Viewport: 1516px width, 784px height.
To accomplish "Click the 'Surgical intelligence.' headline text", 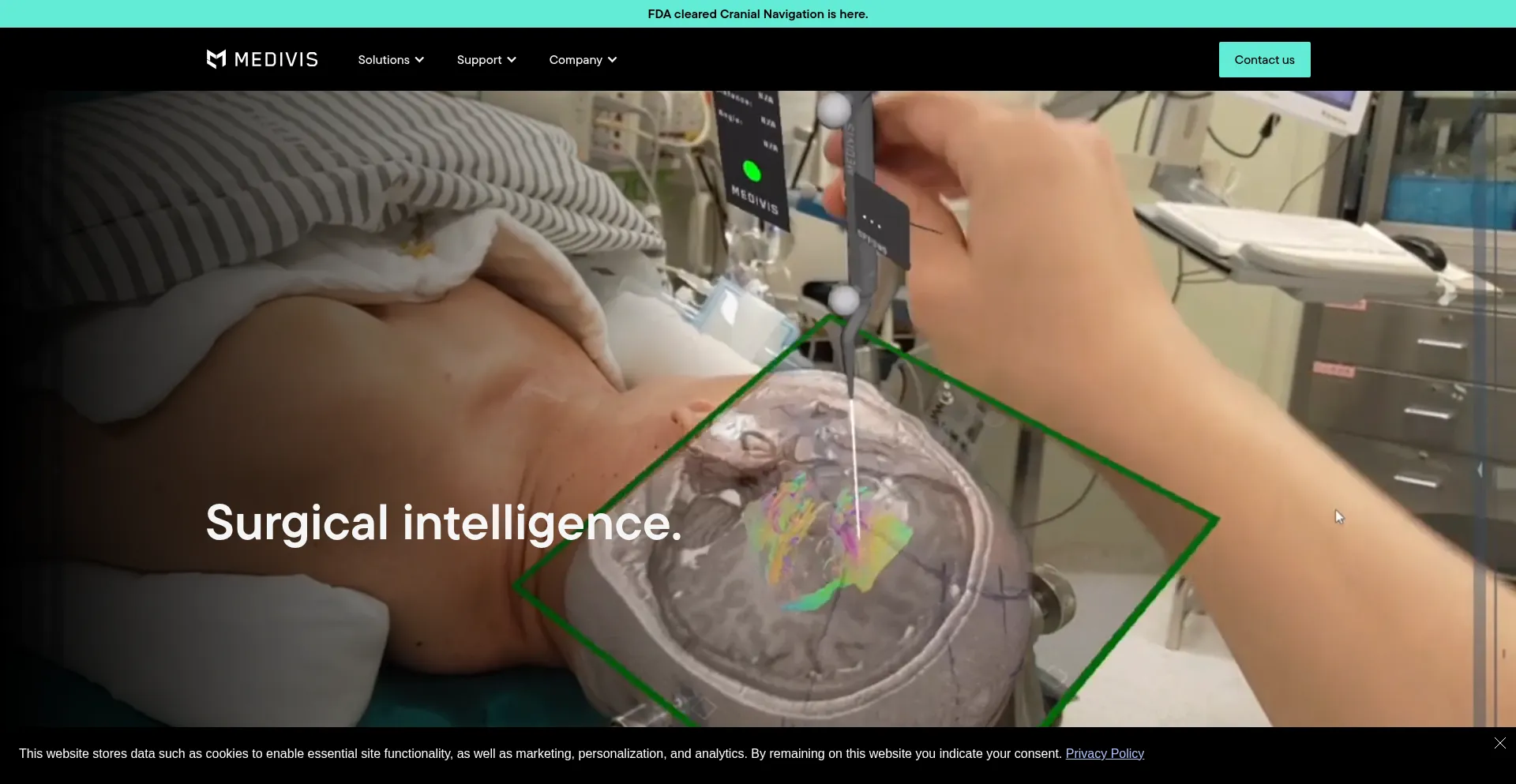I will point(444,523).
